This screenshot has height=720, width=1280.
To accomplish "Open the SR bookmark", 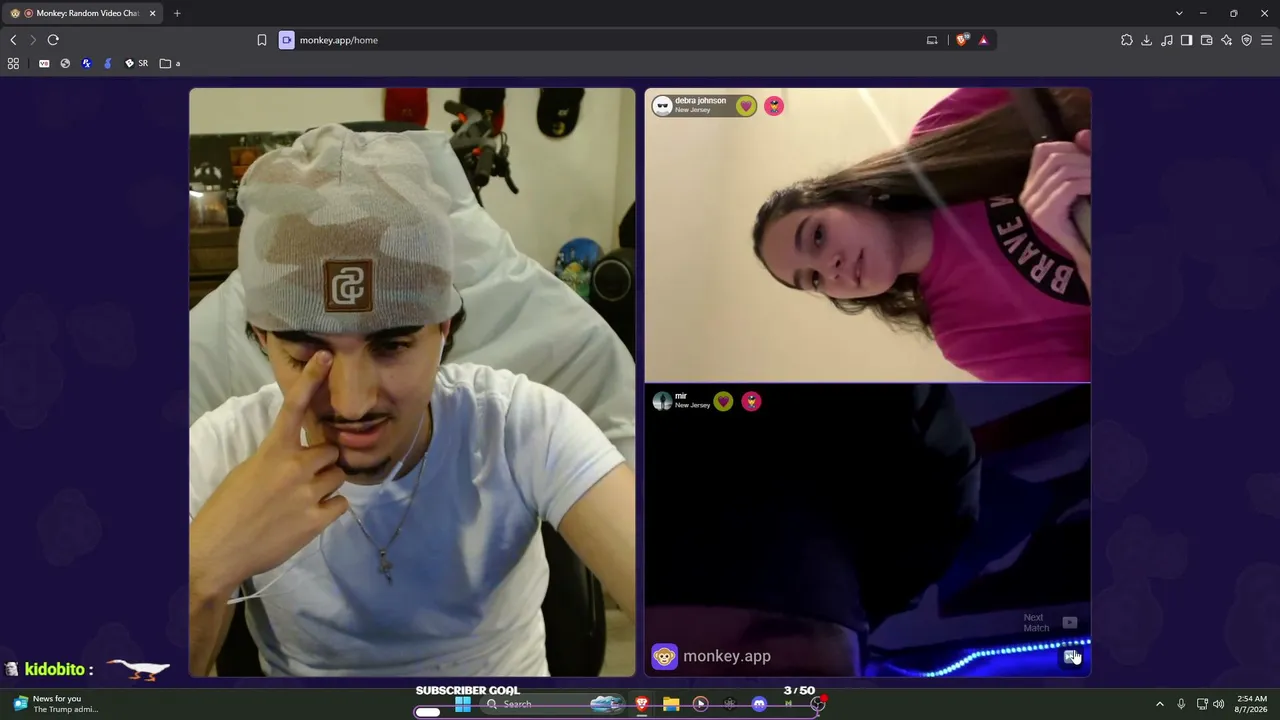I will (x=136, y=63).
